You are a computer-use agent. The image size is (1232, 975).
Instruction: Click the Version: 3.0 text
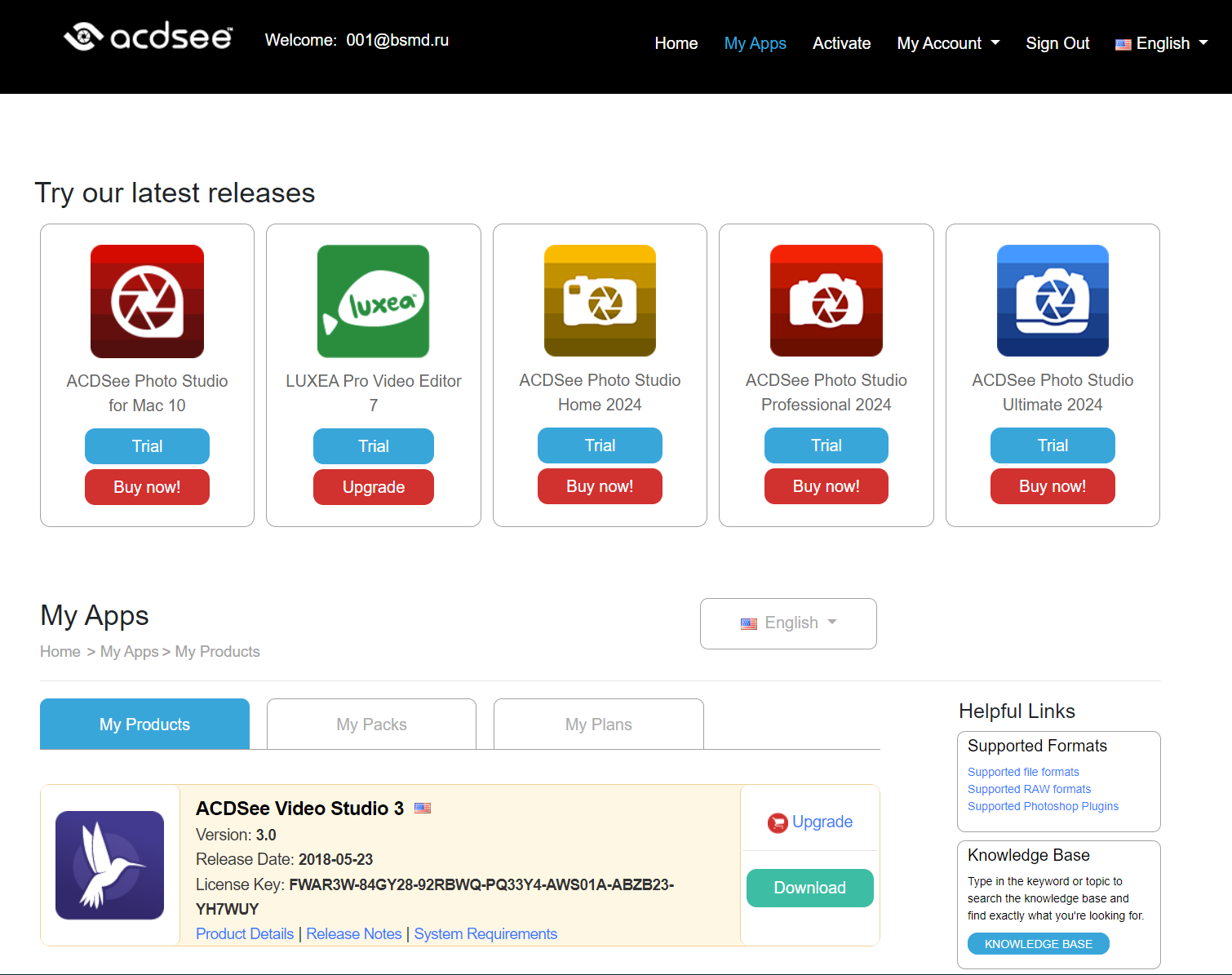tap(236, 835)
